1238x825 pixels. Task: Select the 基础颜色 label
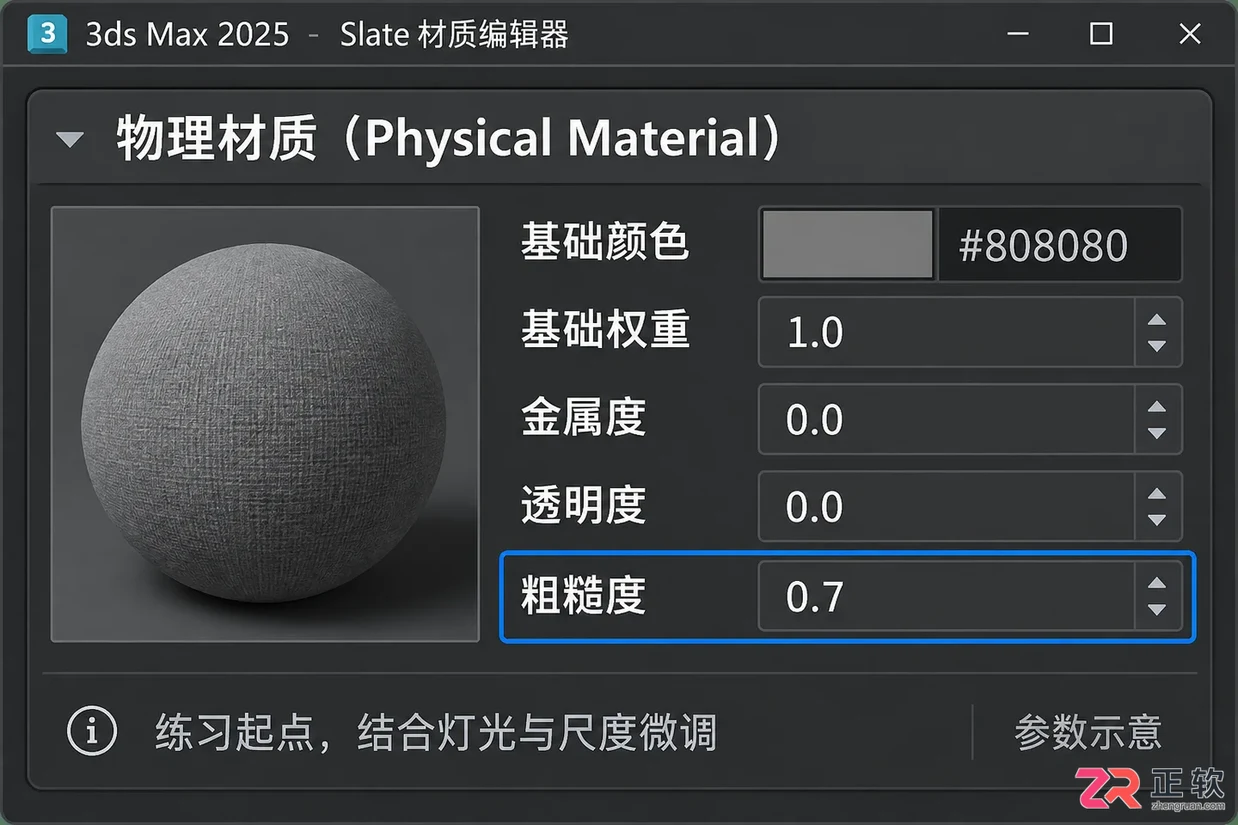(604, 243)
